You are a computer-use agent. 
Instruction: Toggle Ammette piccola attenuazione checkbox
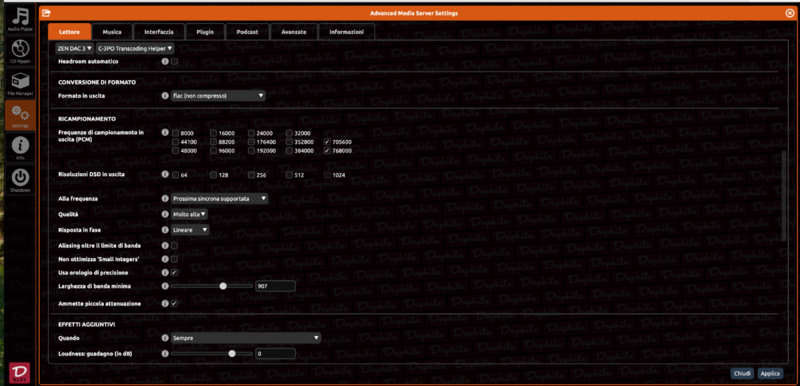click(174, 303)
